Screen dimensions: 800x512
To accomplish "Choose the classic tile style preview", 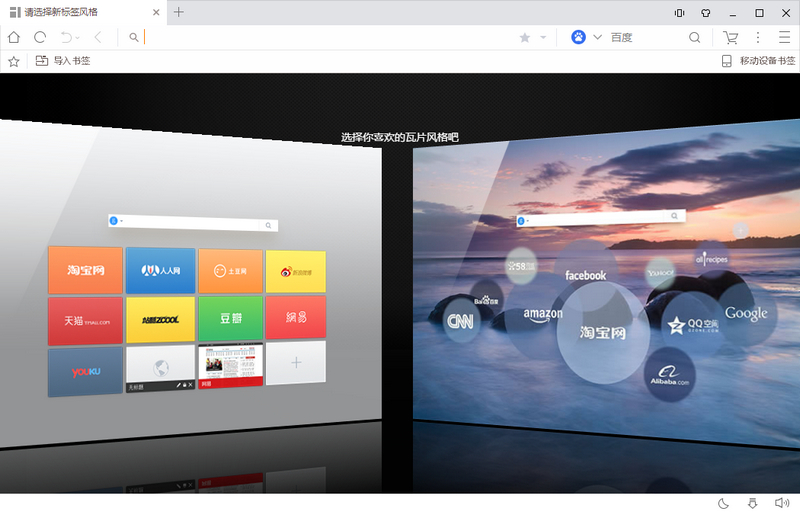I will coord(191,284).
